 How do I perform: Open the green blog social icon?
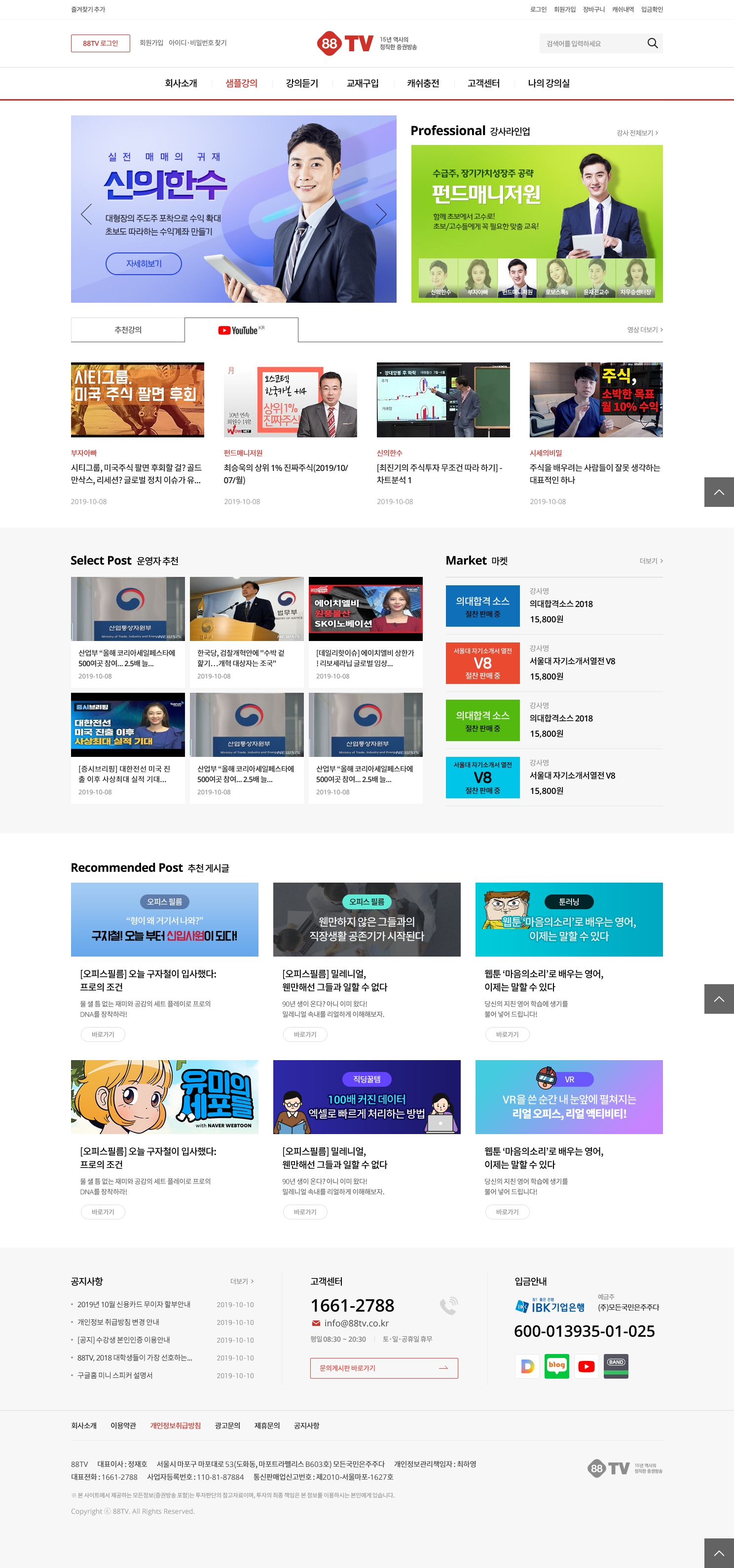pos(556,1366)
